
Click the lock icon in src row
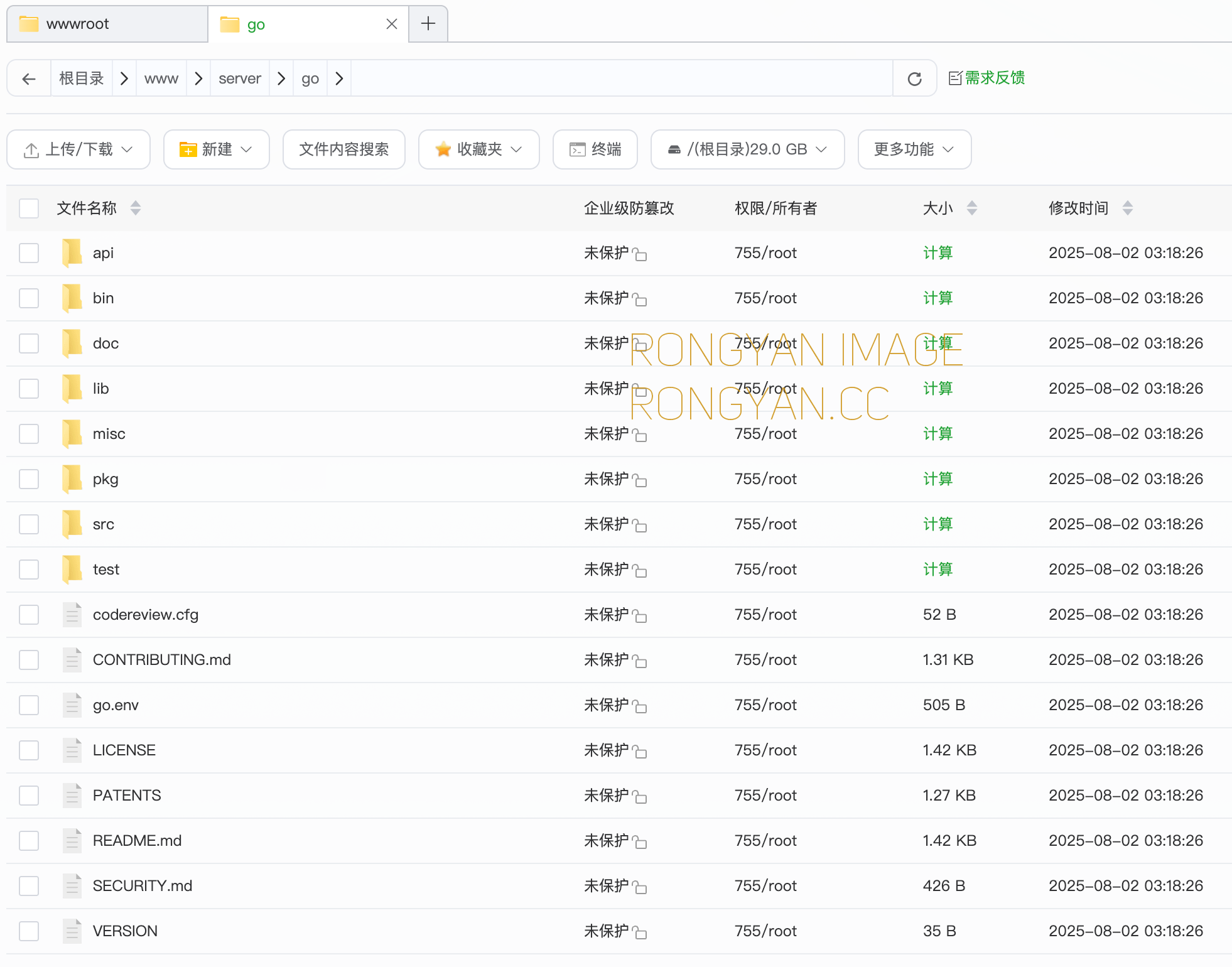click(640, 525)
